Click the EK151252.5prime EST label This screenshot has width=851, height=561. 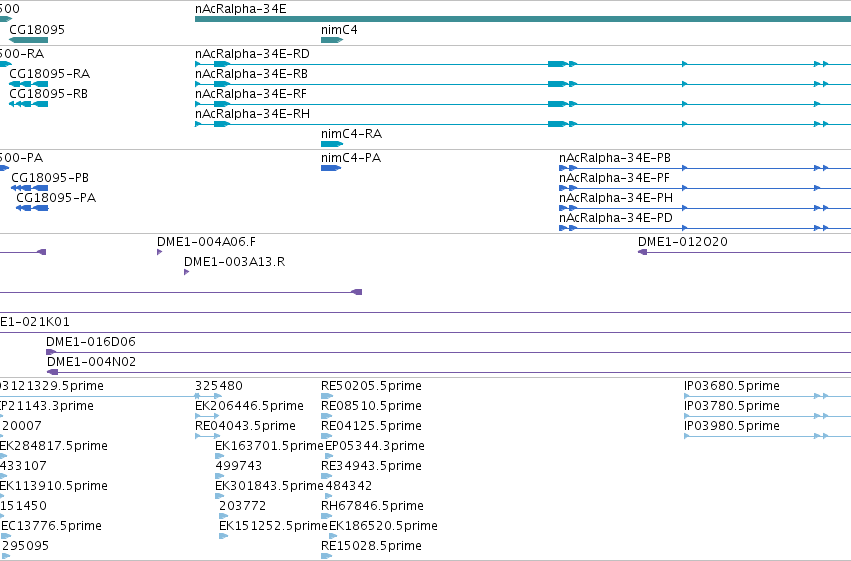(x=273, y=526)
